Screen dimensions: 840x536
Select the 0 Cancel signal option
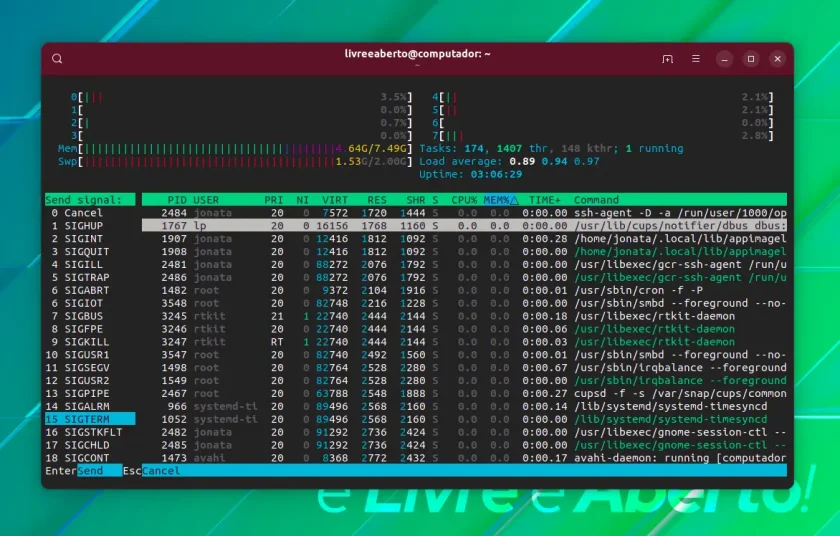[x=90, y=213]
